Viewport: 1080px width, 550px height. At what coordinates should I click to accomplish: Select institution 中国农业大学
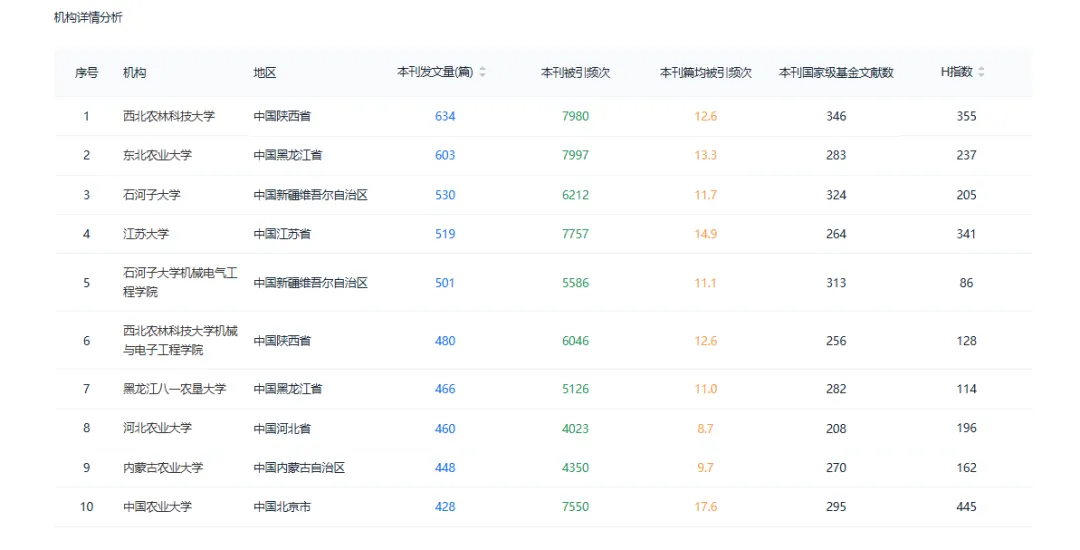pos(157,507)
